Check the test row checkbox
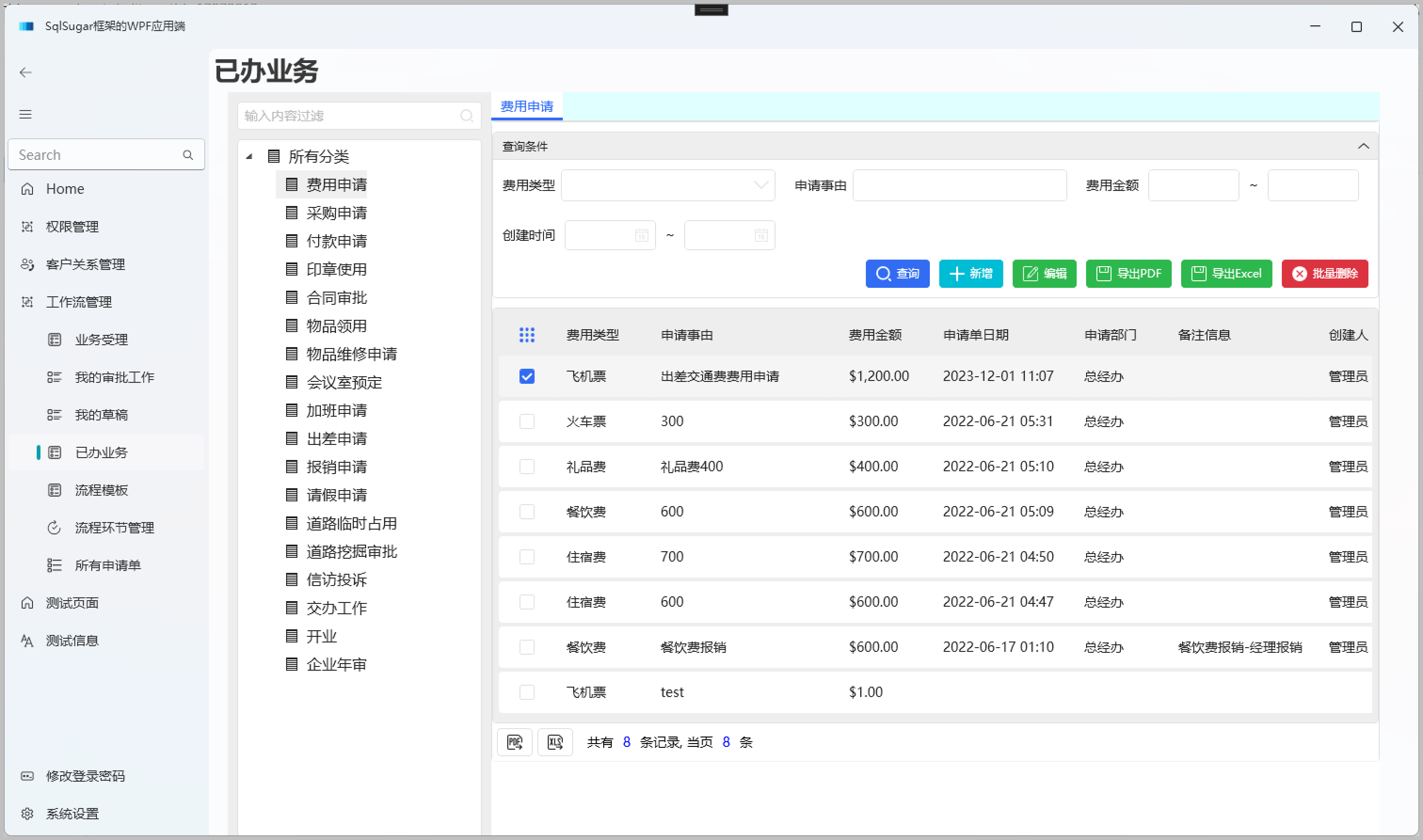 point(527,692)
